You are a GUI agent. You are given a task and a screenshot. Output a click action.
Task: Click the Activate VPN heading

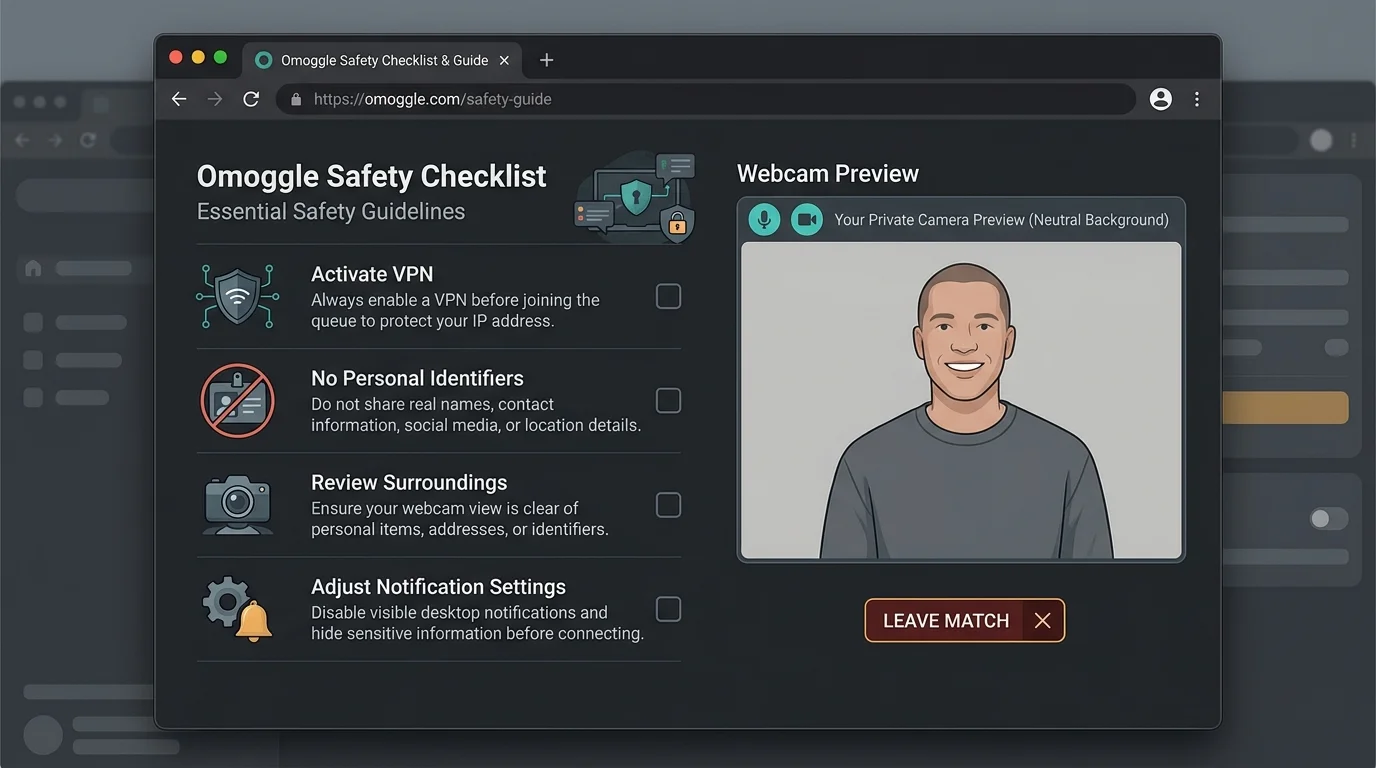coord(372,274)
